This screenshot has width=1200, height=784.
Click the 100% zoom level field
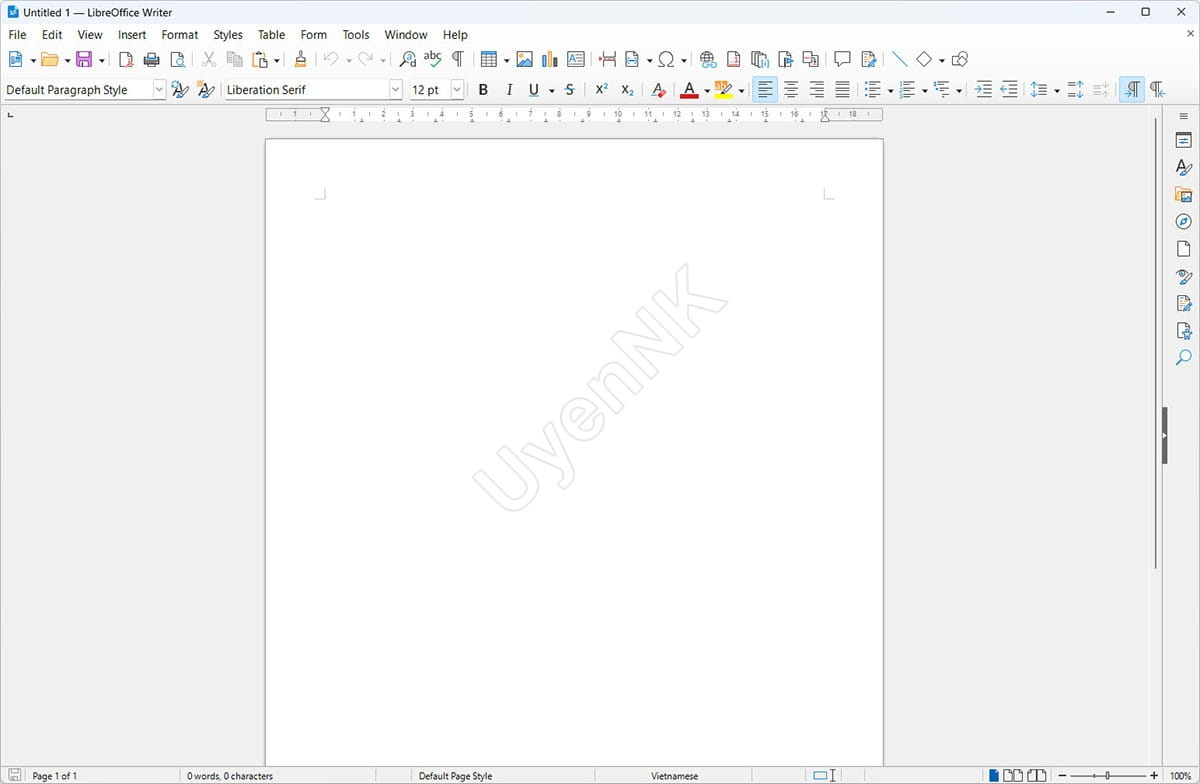tap(1181, 776)
